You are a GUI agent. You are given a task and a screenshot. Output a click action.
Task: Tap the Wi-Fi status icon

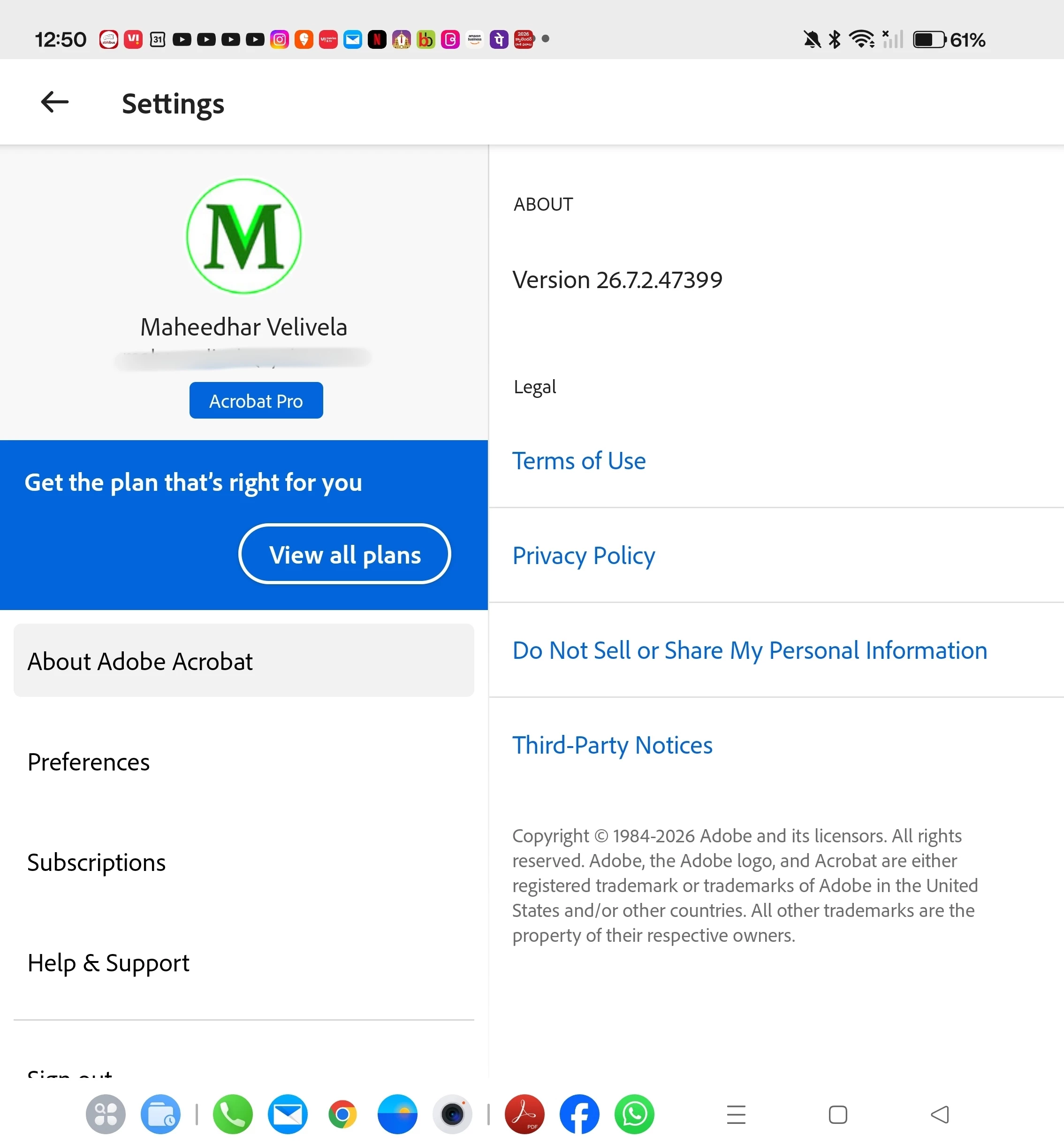(x=862, y=39)
